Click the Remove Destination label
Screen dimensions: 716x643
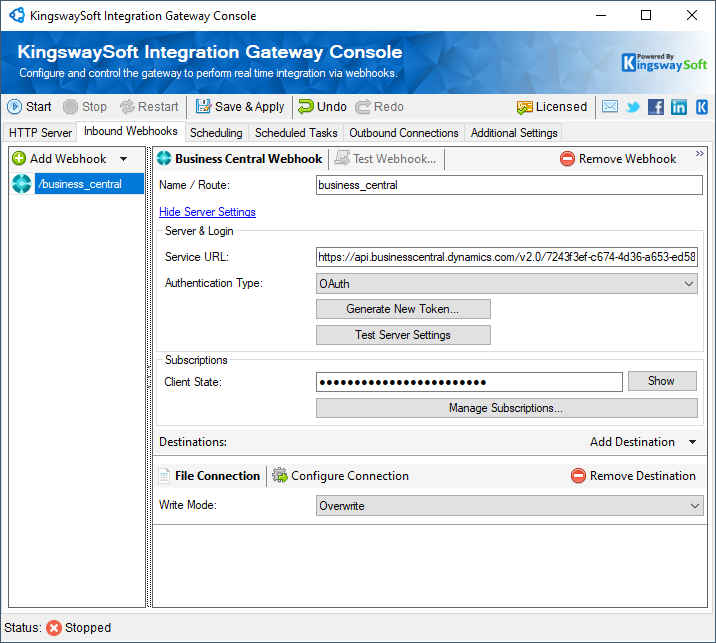[642, 476]
